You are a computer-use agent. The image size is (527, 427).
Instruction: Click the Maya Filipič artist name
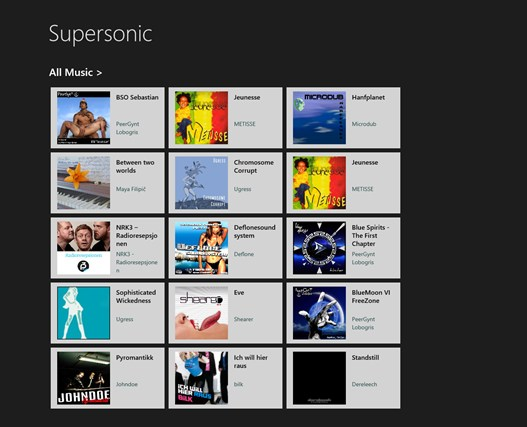(x=131, y=189)
